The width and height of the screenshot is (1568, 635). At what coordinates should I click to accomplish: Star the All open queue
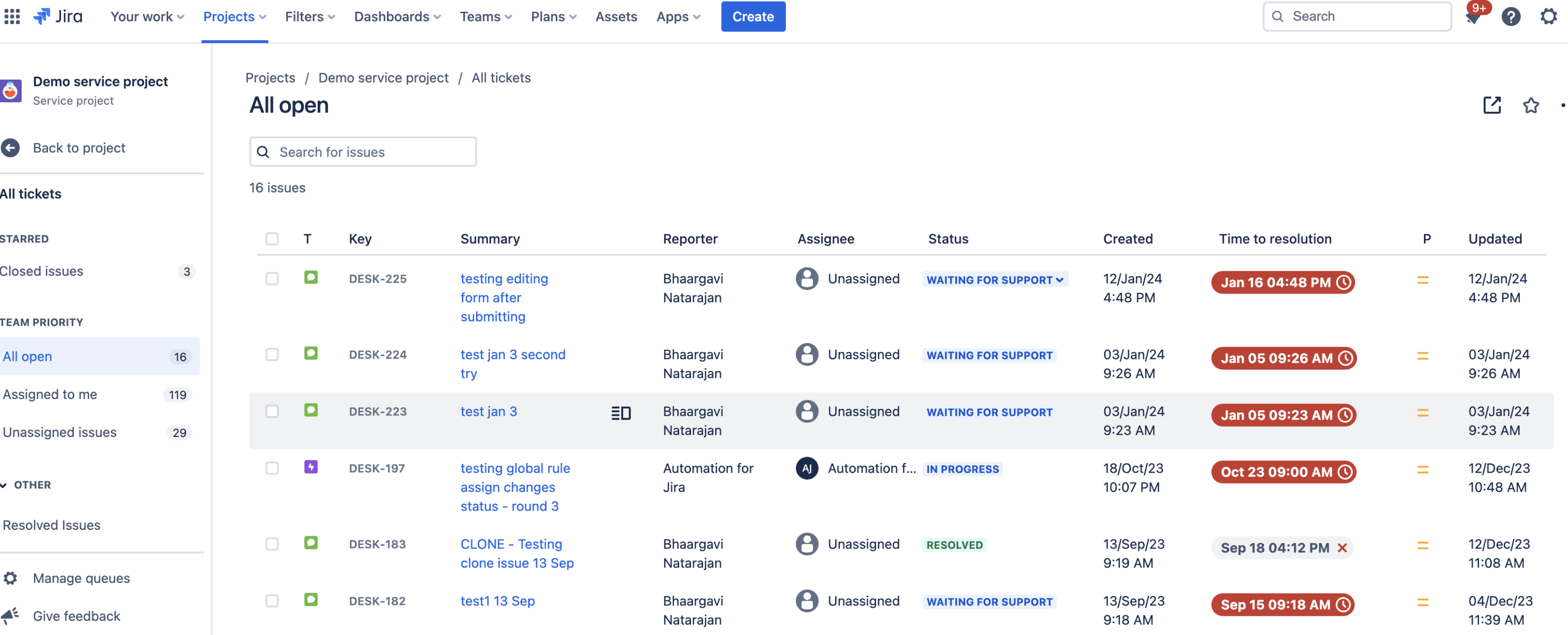click(x=1530, y=105)
